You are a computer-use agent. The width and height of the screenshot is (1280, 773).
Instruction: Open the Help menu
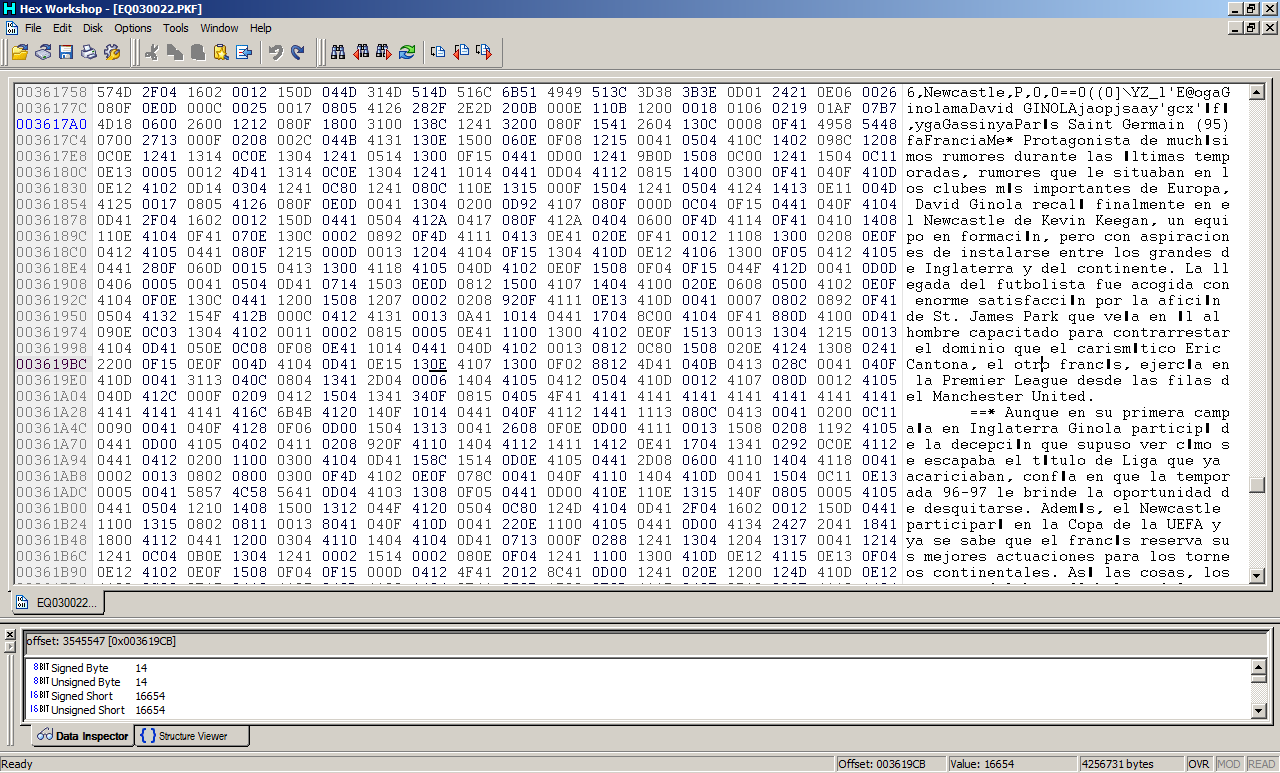point(261,28)
